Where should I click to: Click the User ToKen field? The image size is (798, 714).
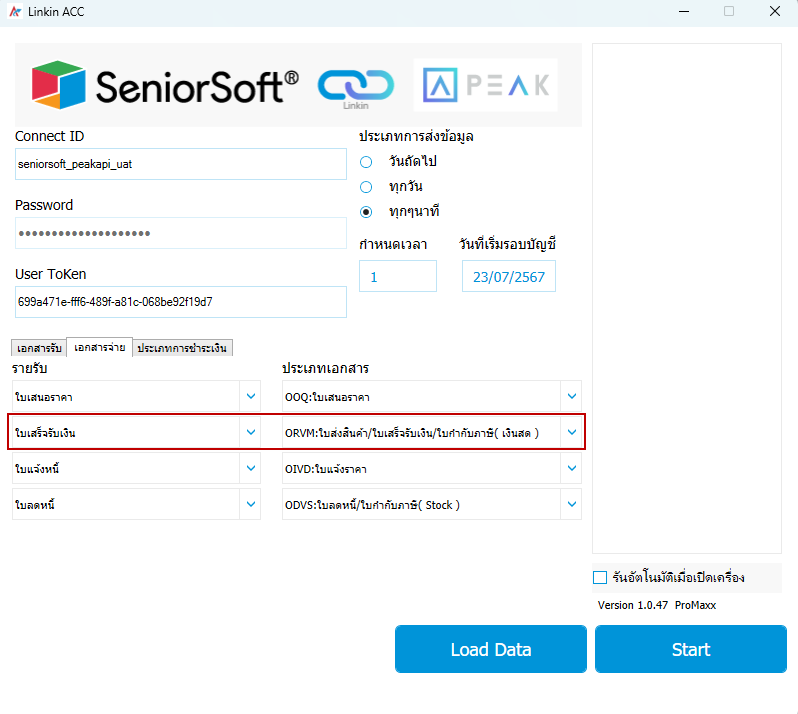(x=181, y=302)
